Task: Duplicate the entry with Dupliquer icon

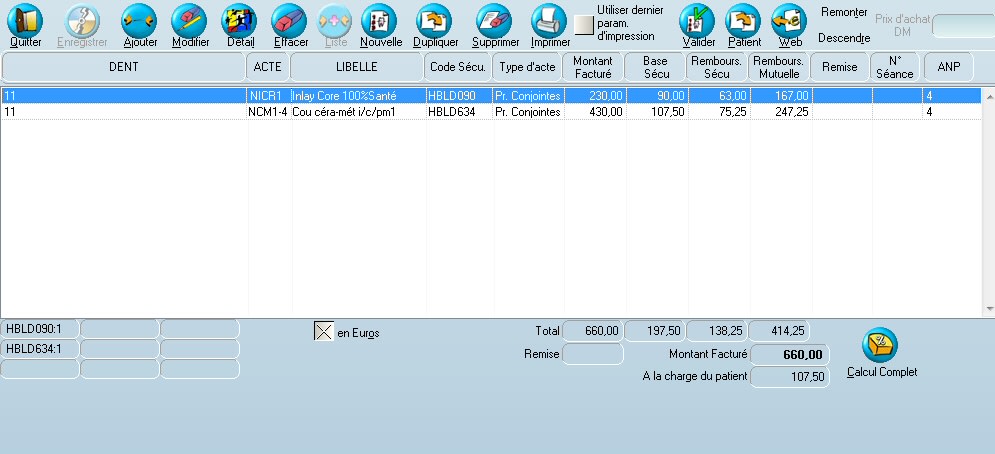Action: tap(435, 20)
